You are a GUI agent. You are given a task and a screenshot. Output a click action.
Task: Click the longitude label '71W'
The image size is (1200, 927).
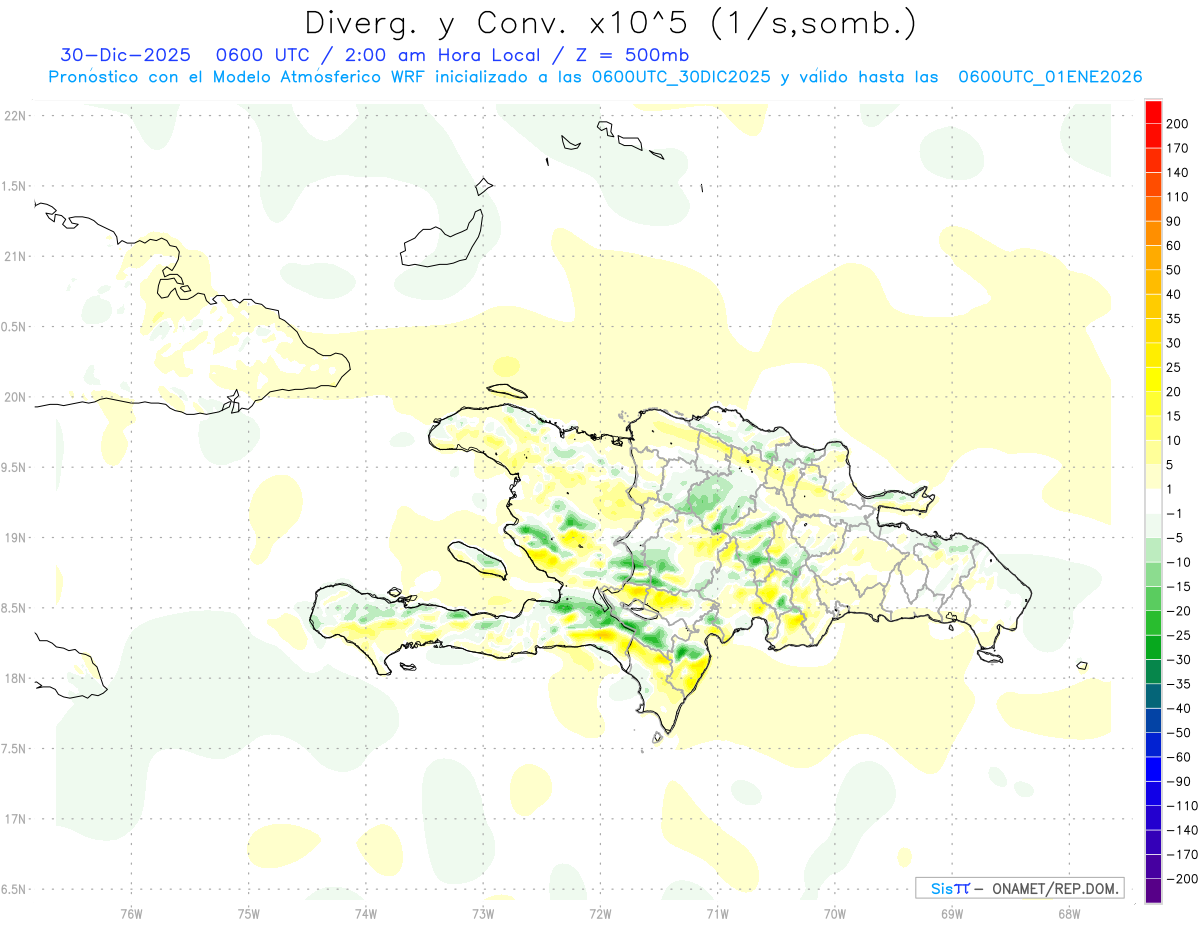click(717, 913)
